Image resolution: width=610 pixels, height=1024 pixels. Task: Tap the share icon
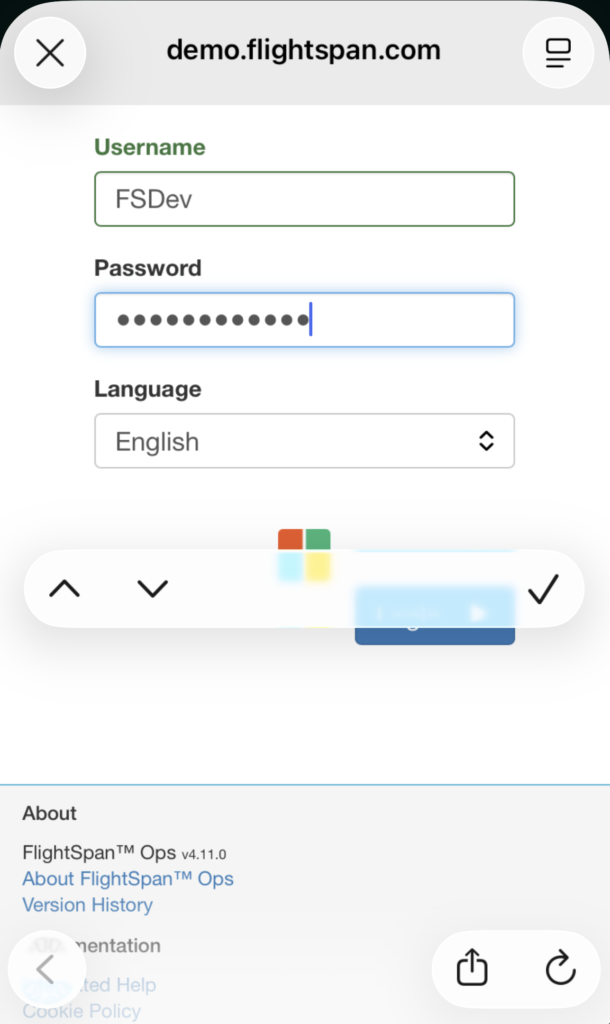(x=472, y=968)
